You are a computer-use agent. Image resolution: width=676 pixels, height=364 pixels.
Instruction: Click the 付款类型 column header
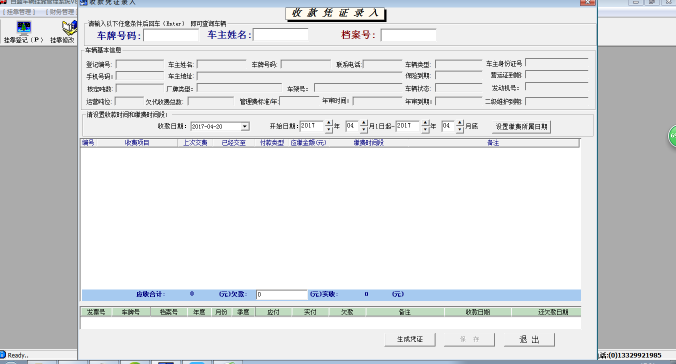coord(272,143)
